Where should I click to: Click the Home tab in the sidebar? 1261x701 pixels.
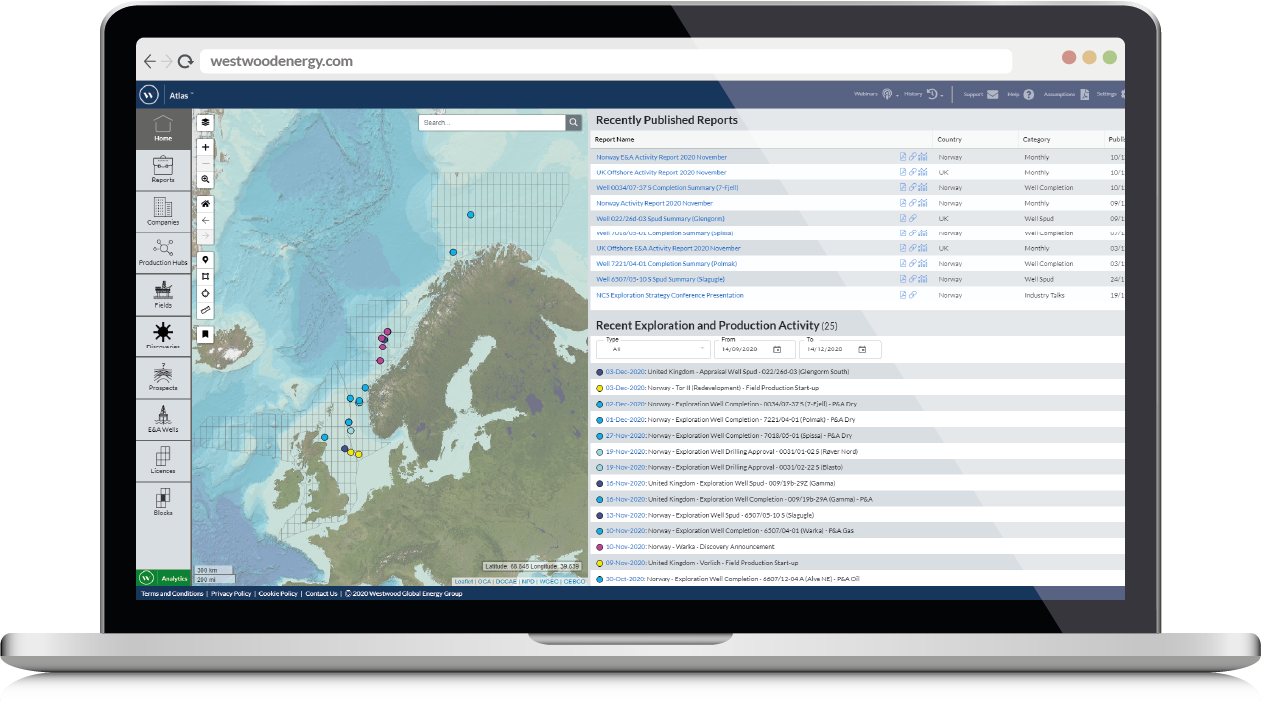click(x=163, y=128)
